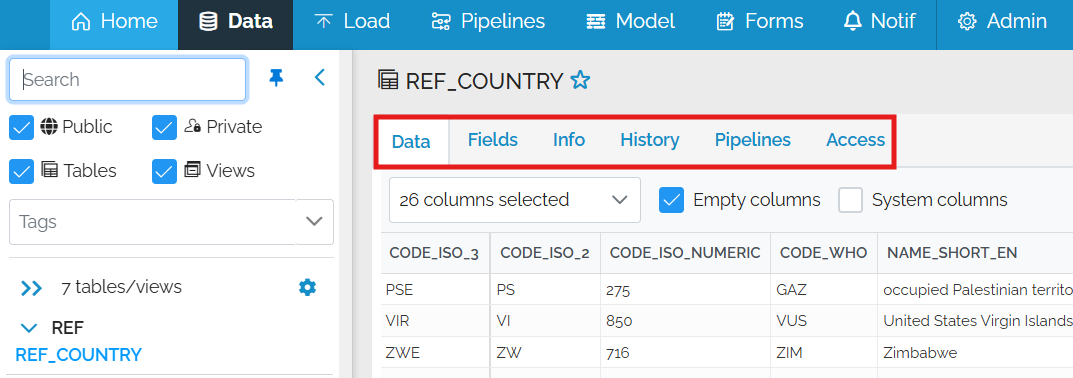The height and width of the screenshot is (378, 1073).
Task: Uncheck Empty columns checkbox
Action: pos(671,200)
